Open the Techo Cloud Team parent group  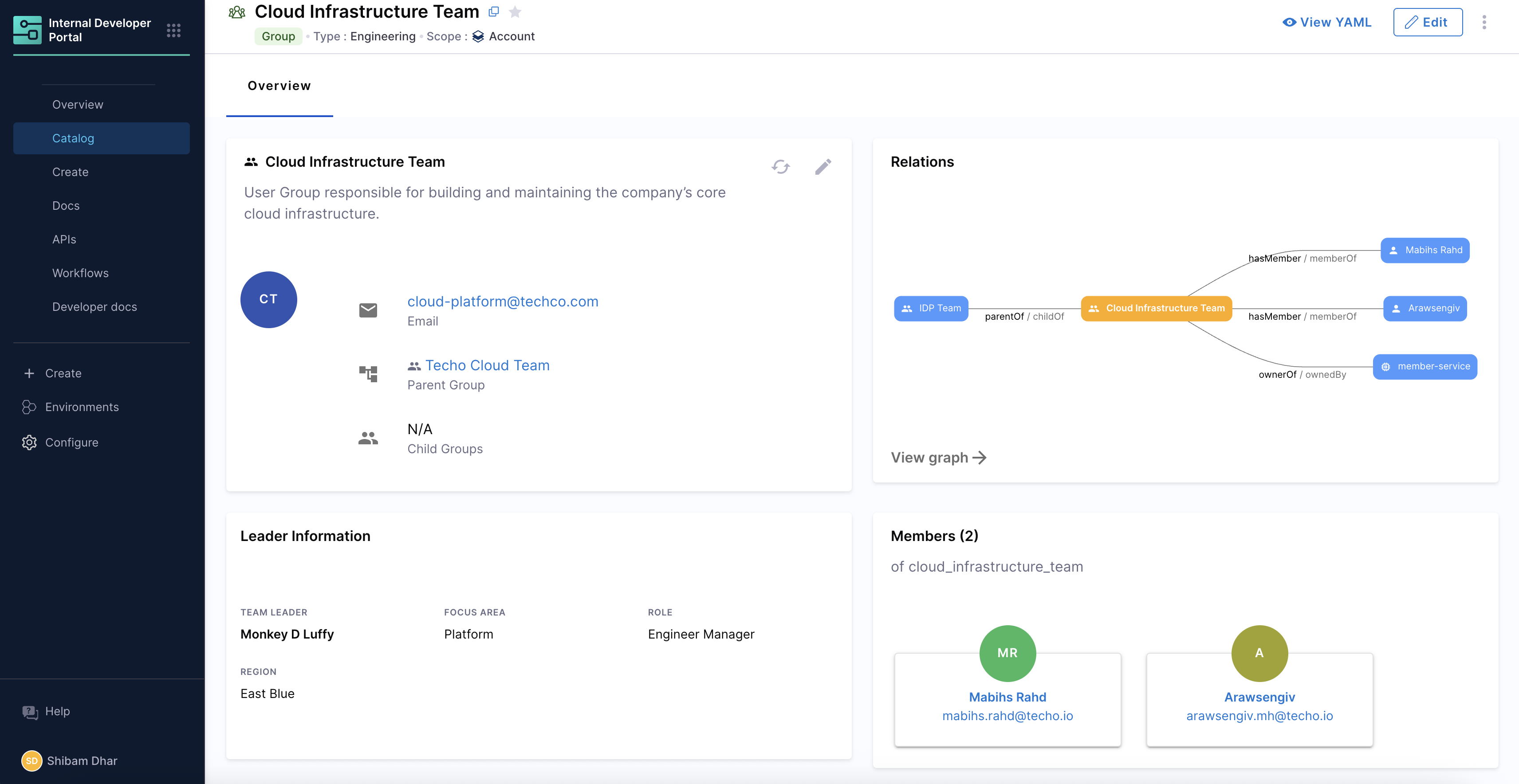click(x=487, y=365)
